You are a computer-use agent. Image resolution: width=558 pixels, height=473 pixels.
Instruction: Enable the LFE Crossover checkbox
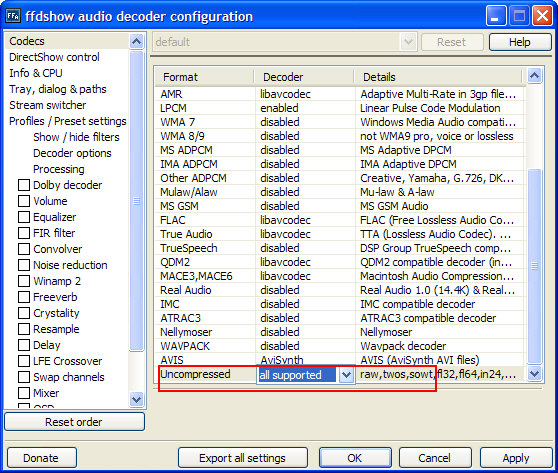pos(24,361)
